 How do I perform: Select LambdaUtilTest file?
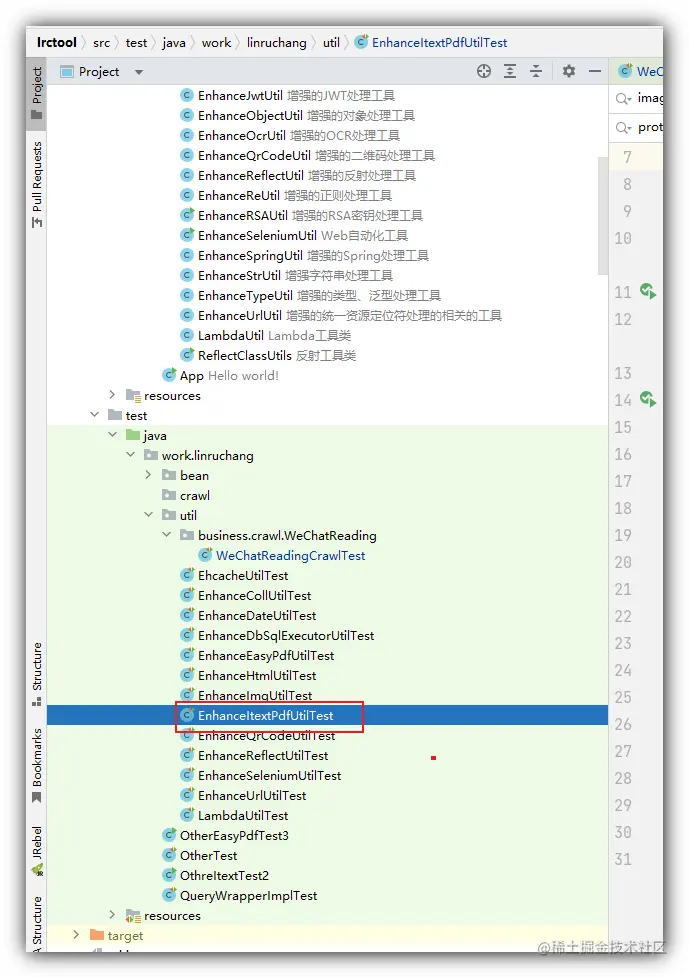click(x=234, y=815)
